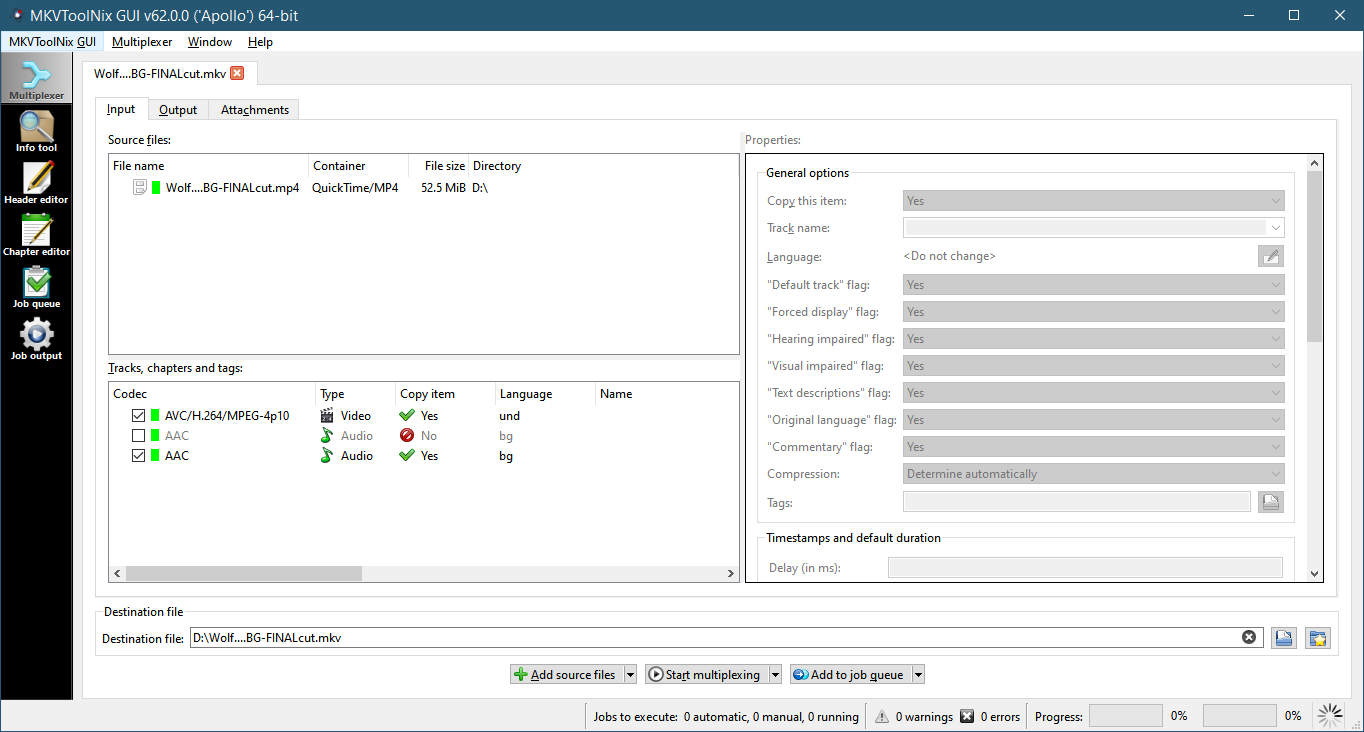
Task: Click the warnings triangle icon in status bar
Action: [x=882, y=716]
